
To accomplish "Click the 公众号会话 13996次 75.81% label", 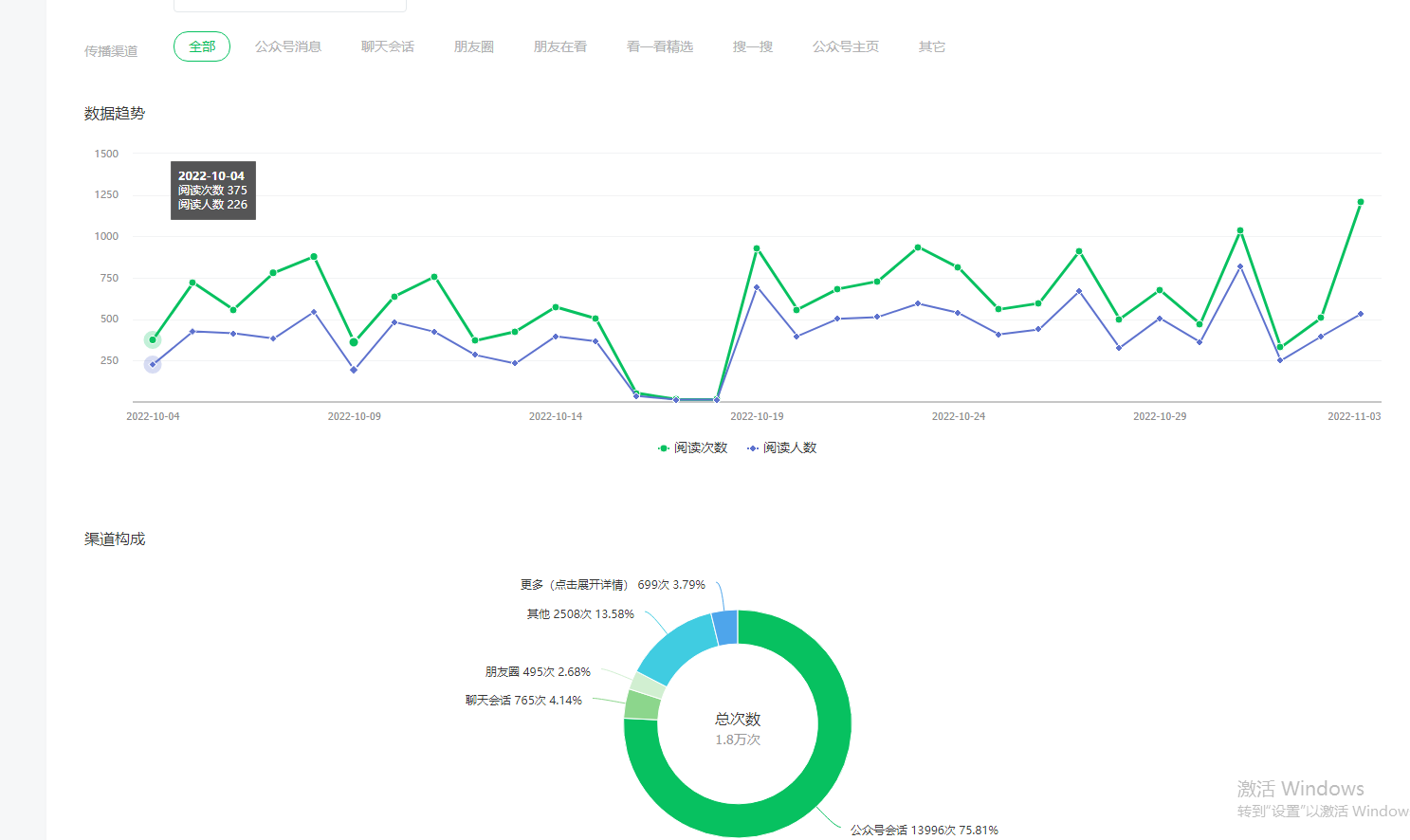I will pos(925,830).
